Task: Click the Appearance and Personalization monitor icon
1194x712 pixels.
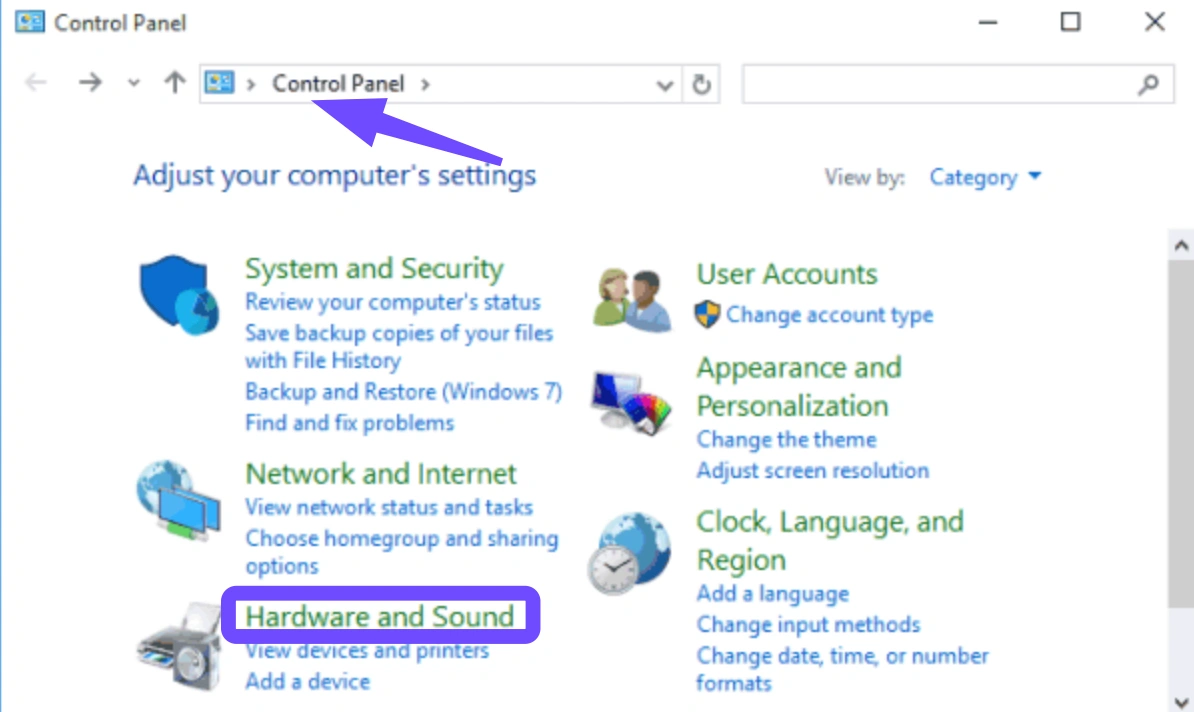Action: point(630,404)
